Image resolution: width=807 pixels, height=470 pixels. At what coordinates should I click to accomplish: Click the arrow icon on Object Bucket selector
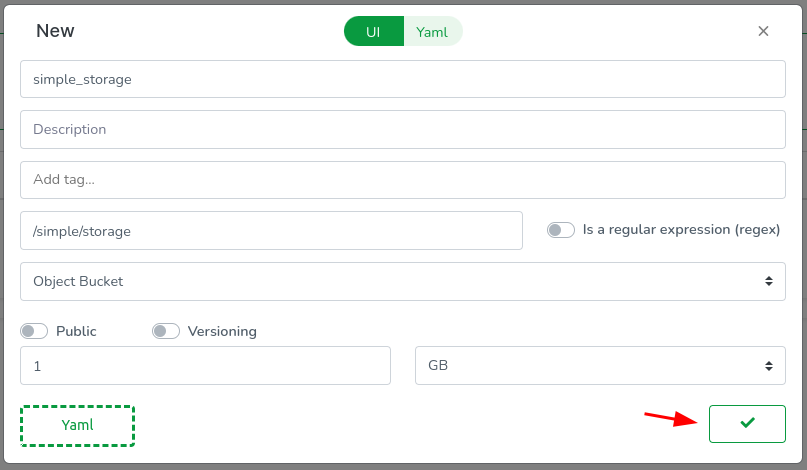click(768, 282)
